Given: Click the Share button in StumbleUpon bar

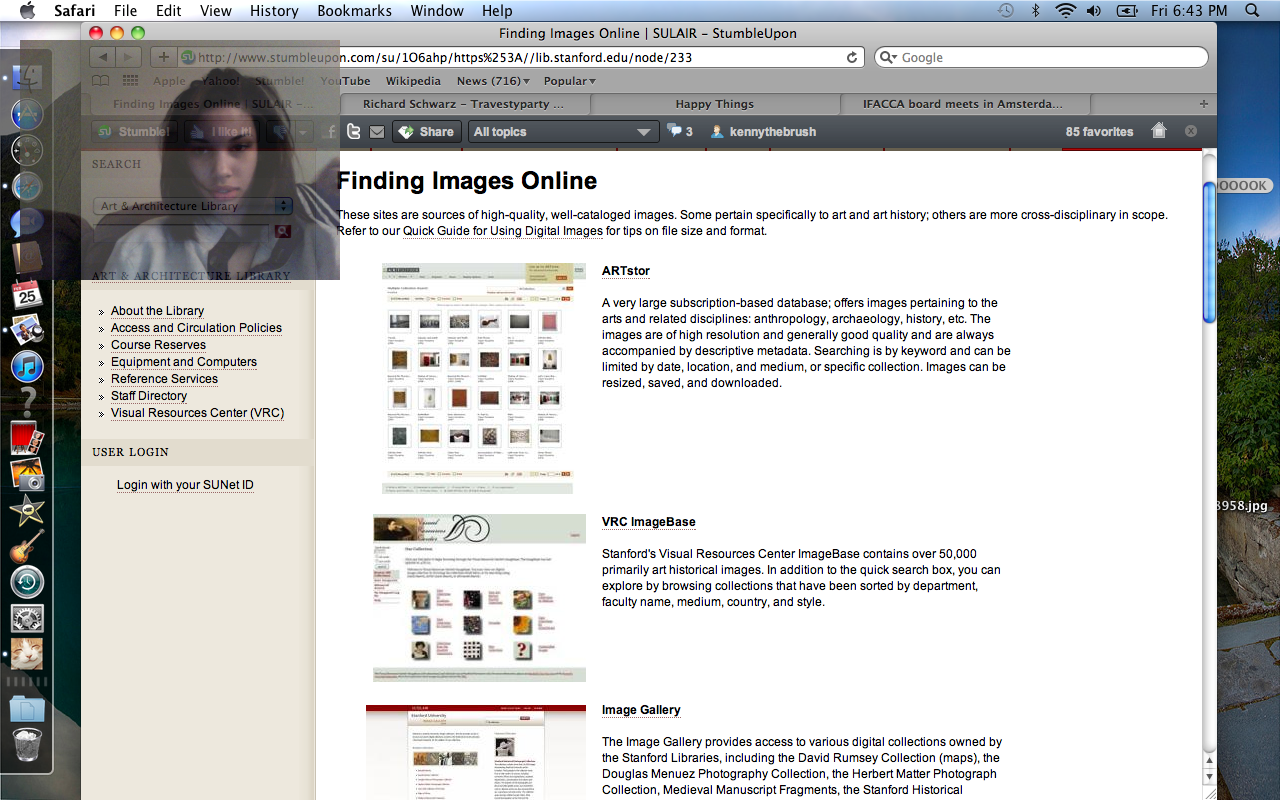Looking at the screenshot, I should 425,132.
